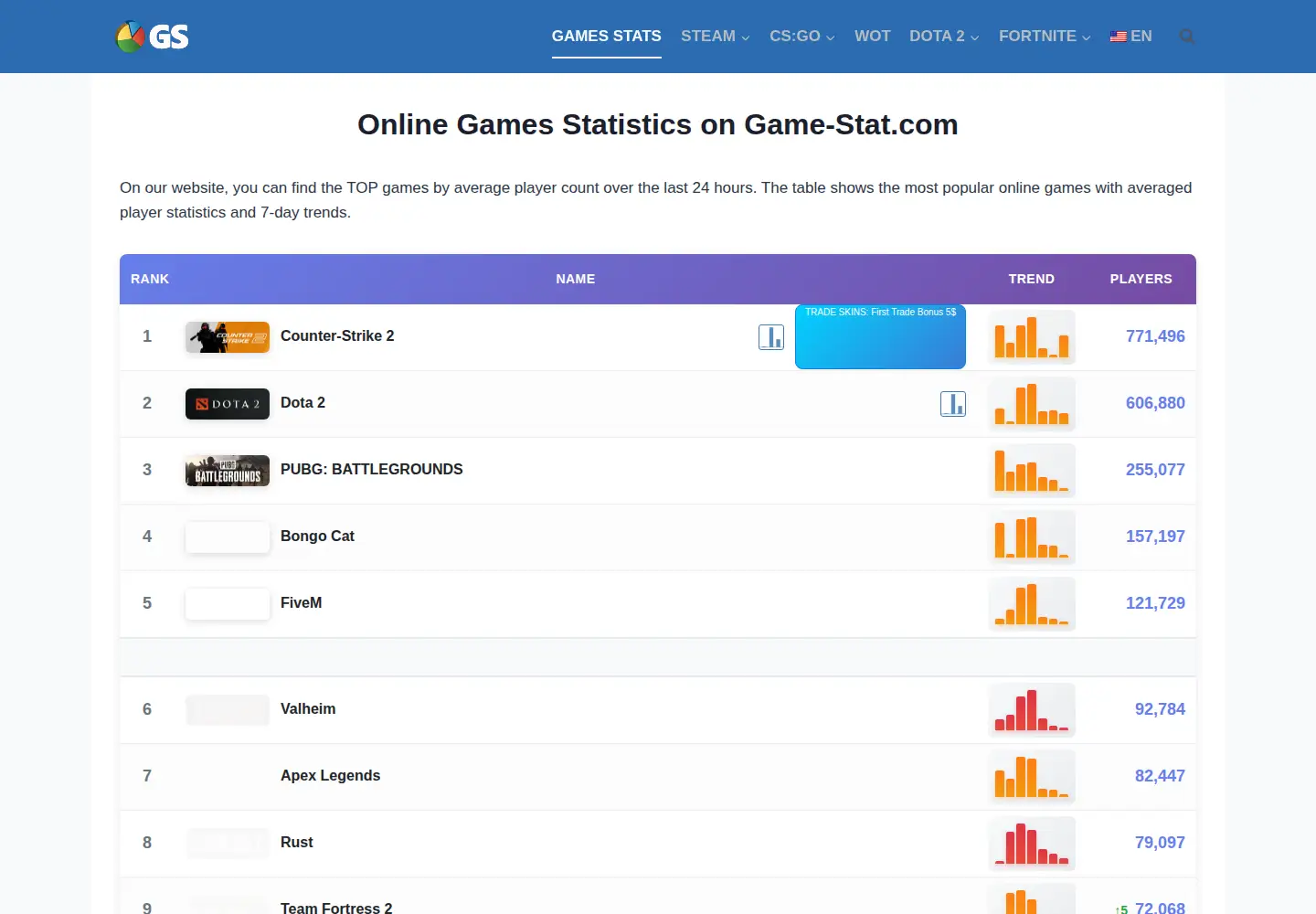The image size is (1316, 914).
Task: Click the Dota 2 game thumbnail
Action: click(x=228, y=404)
